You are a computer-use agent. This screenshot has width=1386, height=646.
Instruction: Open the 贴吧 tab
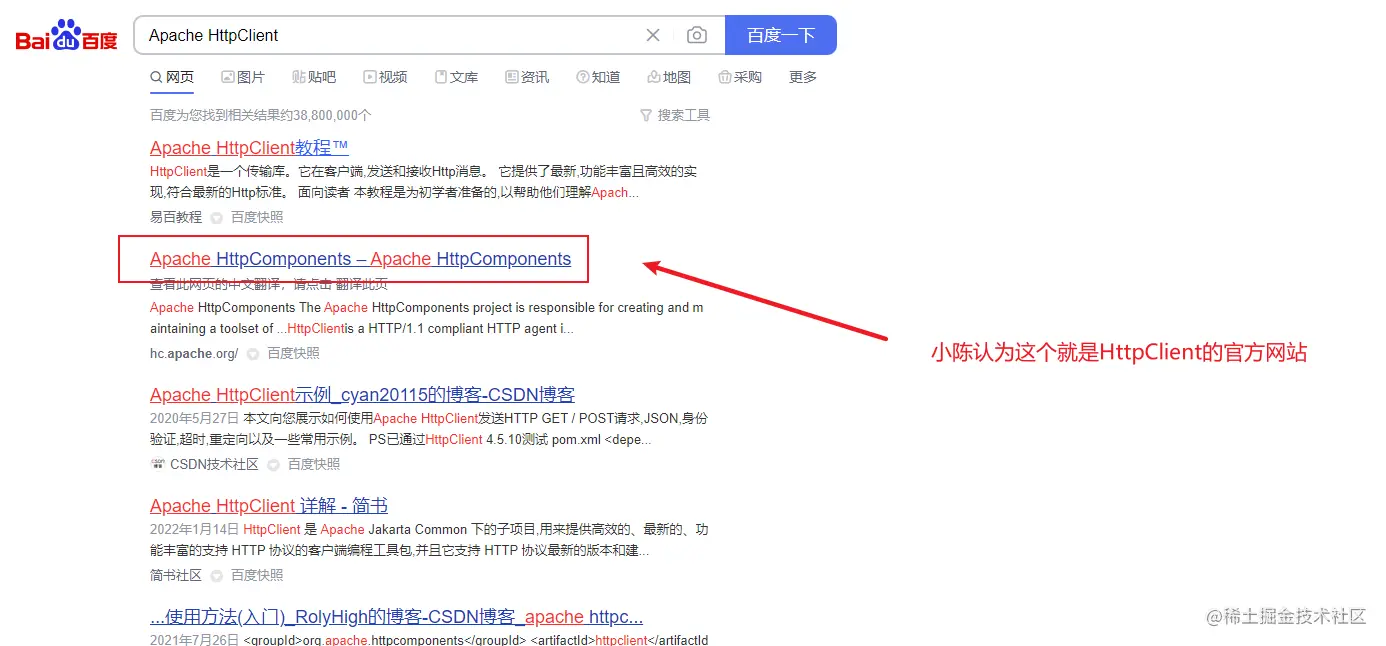click(x=314, y=77)
